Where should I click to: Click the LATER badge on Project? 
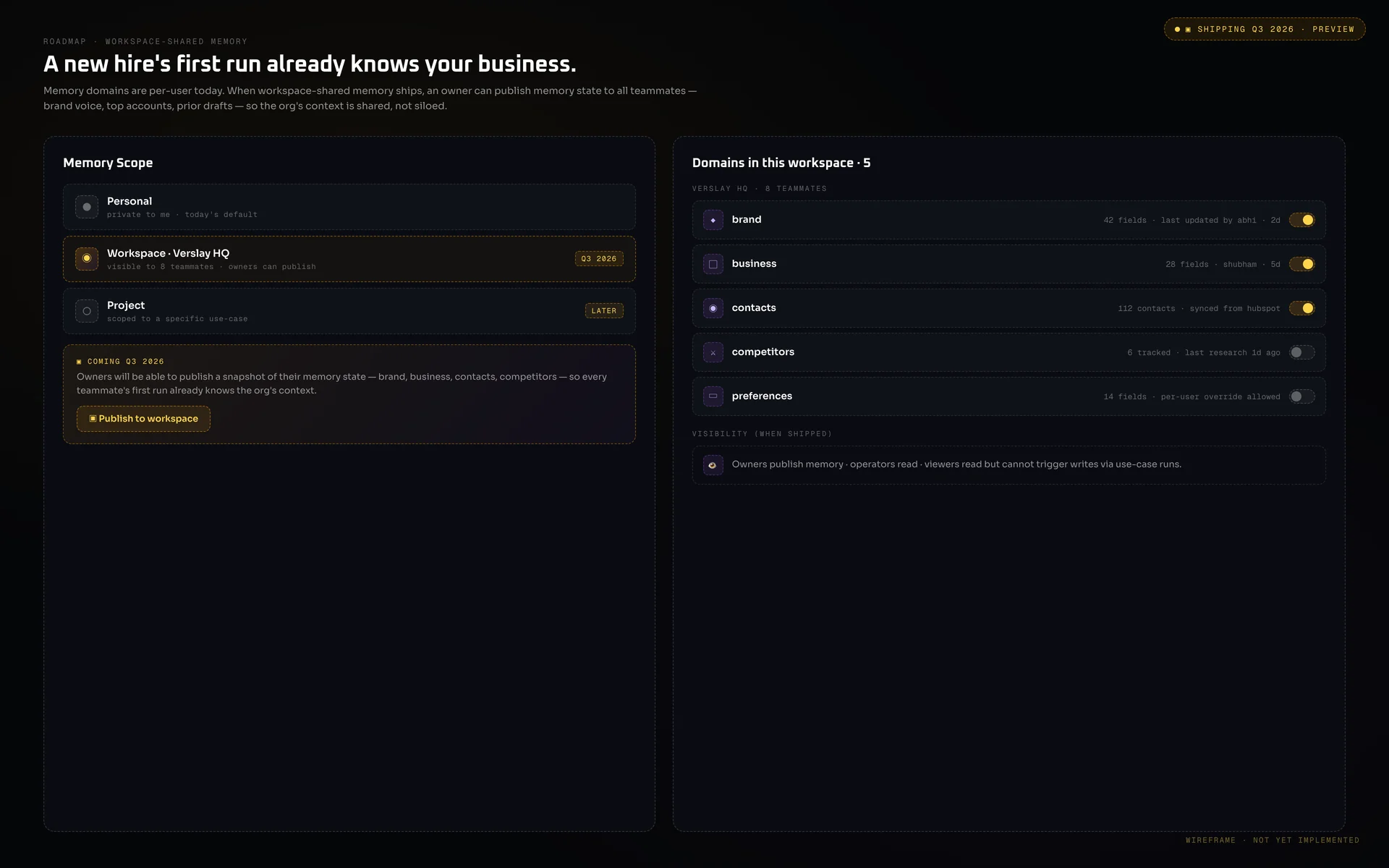604,311
